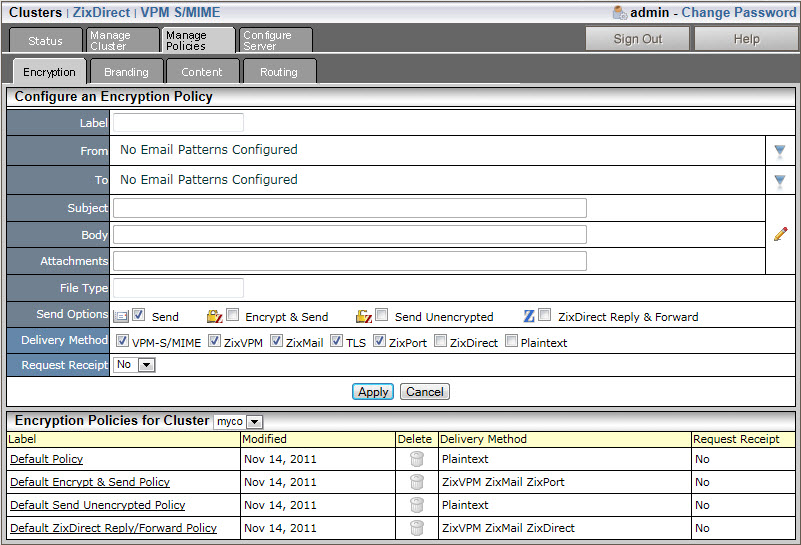
Task: Click the ZixDirect Z icon in Send Options
Action: 529,316
